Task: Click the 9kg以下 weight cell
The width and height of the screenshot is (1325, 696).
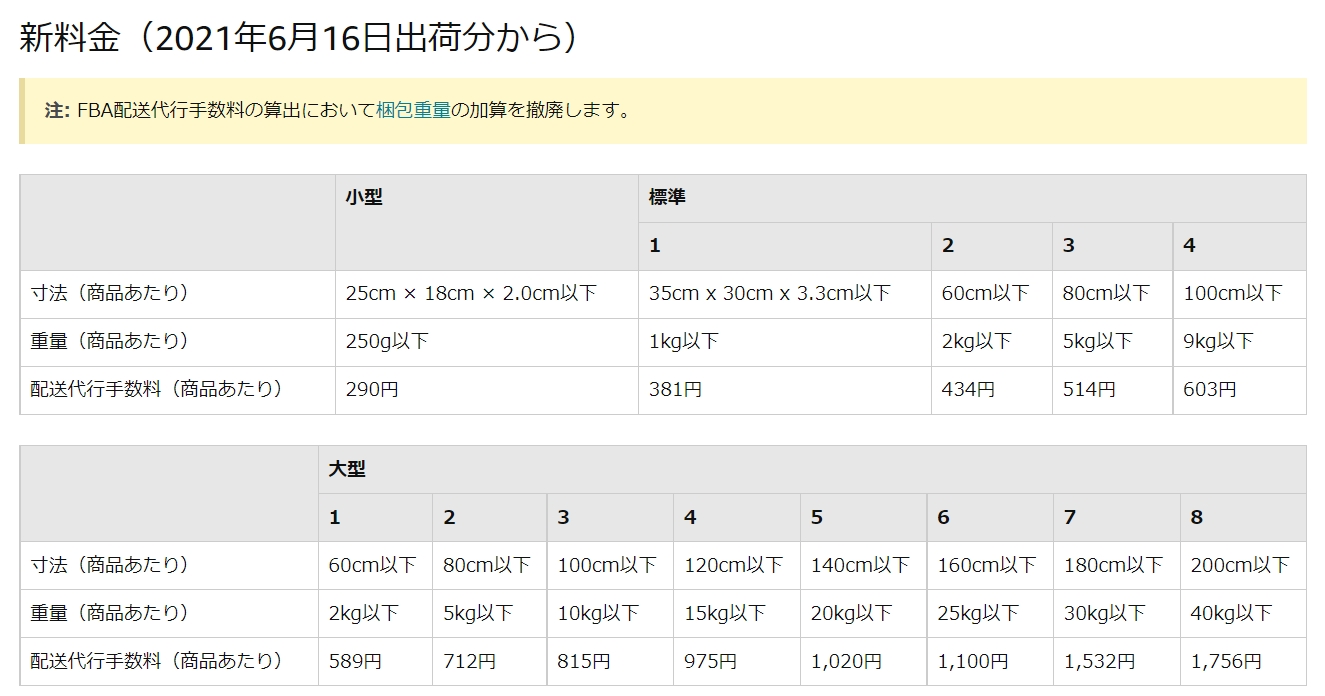Action: 1218,342
